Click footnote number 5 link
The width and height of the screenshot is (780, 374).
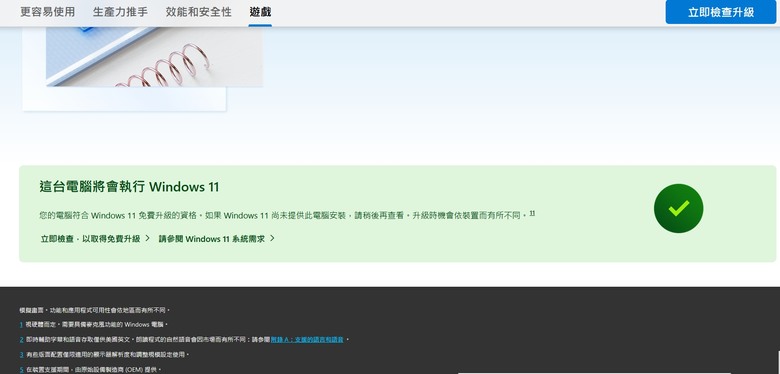tap(21, 370)
